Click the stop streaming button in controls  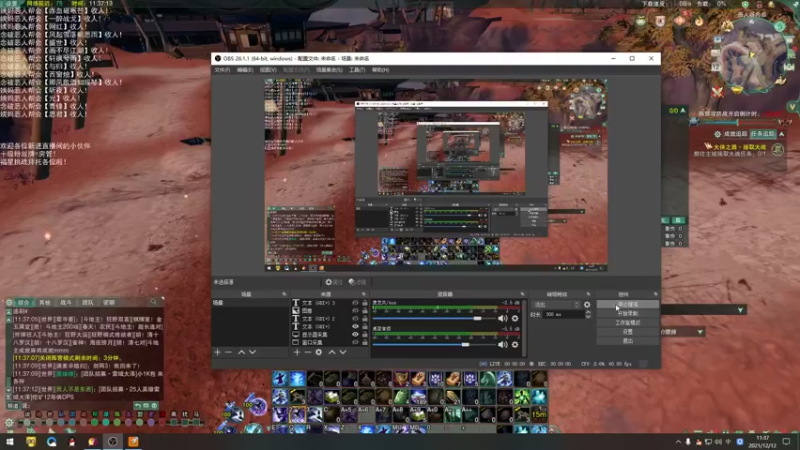coord(628,305)
